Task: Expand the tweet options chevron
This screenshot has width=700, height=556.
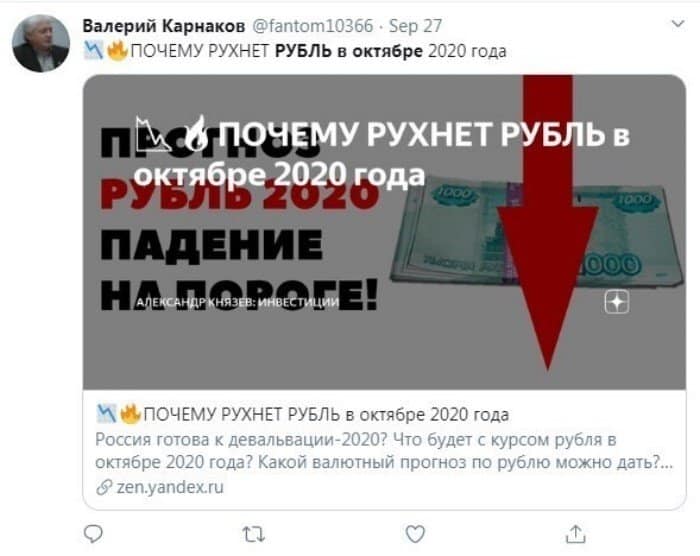Action: [678, 24]
